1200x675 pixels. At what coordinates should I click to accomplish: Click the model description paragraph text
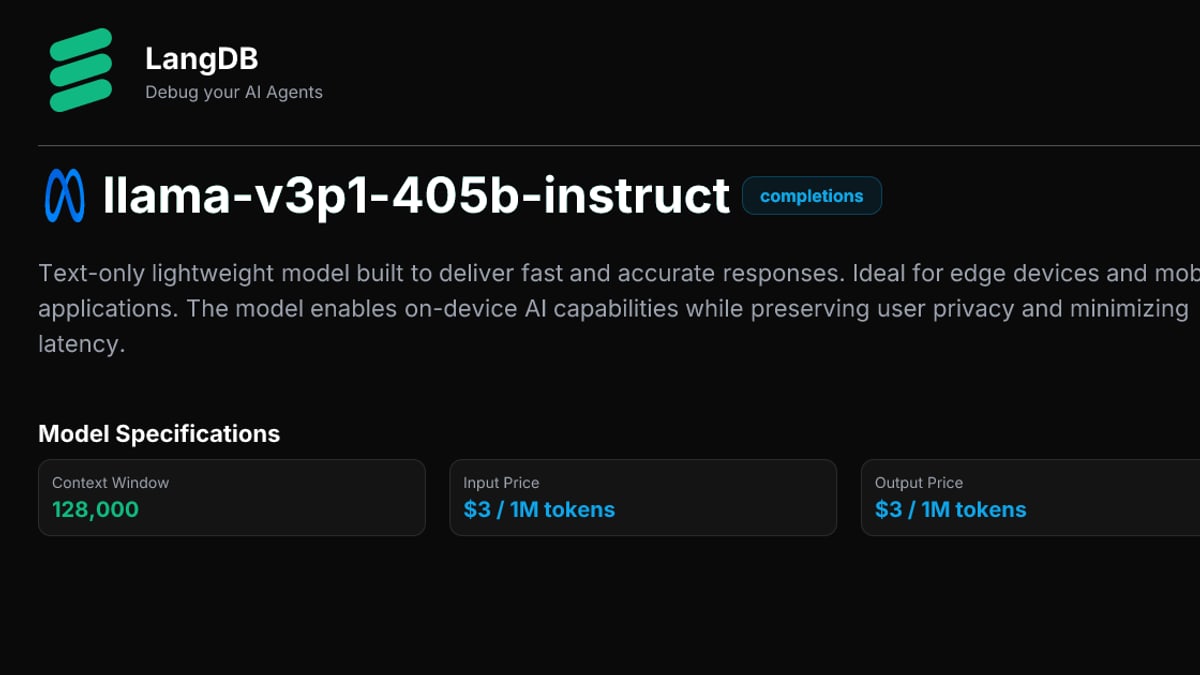point(619,309)
